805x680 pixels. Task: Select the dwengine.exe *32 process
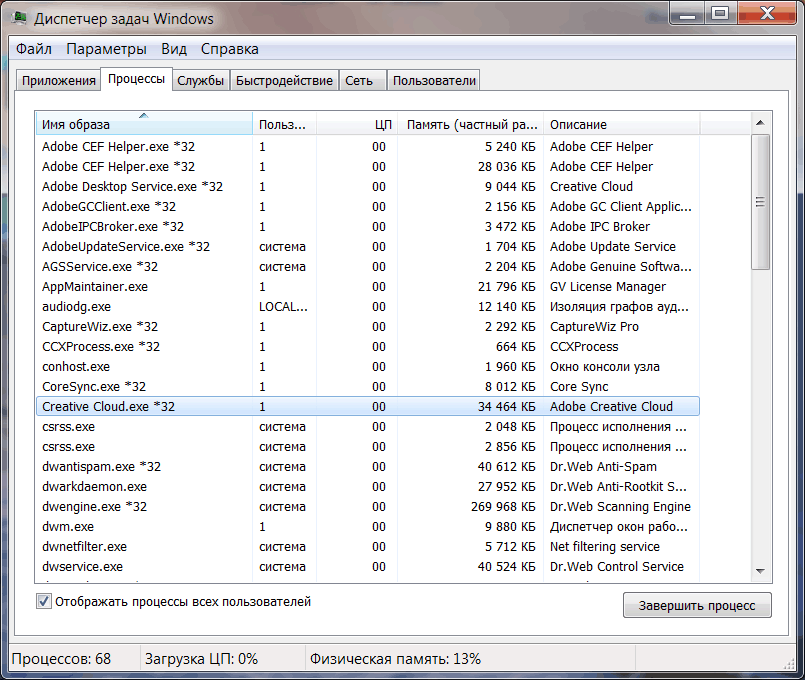(x=368, y=507)
